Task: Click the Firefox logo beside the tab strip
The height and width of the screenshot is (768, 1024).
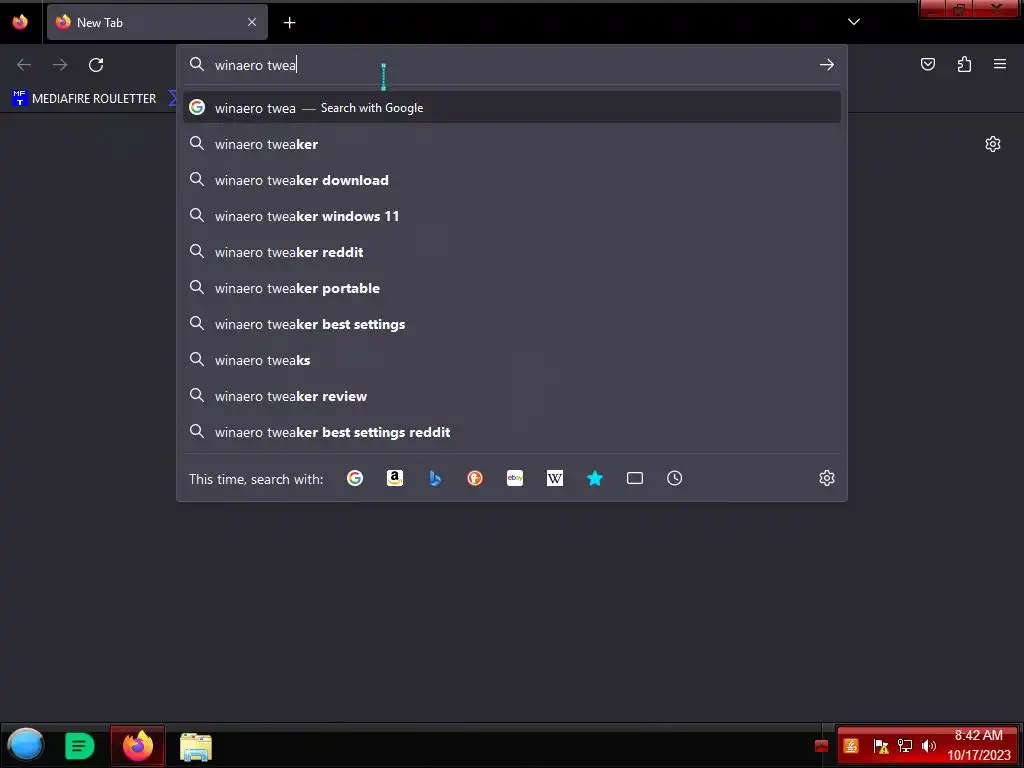Action: tap(20, 22)
